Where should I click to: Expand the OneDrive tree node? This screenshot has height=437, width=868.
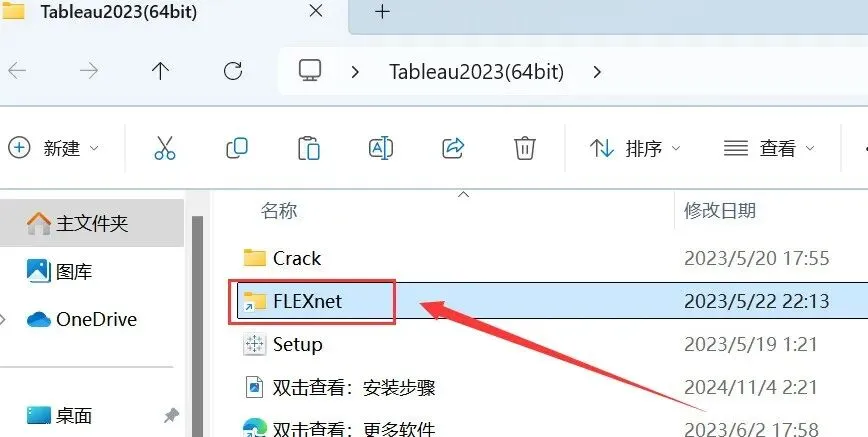tap(3, 320)
